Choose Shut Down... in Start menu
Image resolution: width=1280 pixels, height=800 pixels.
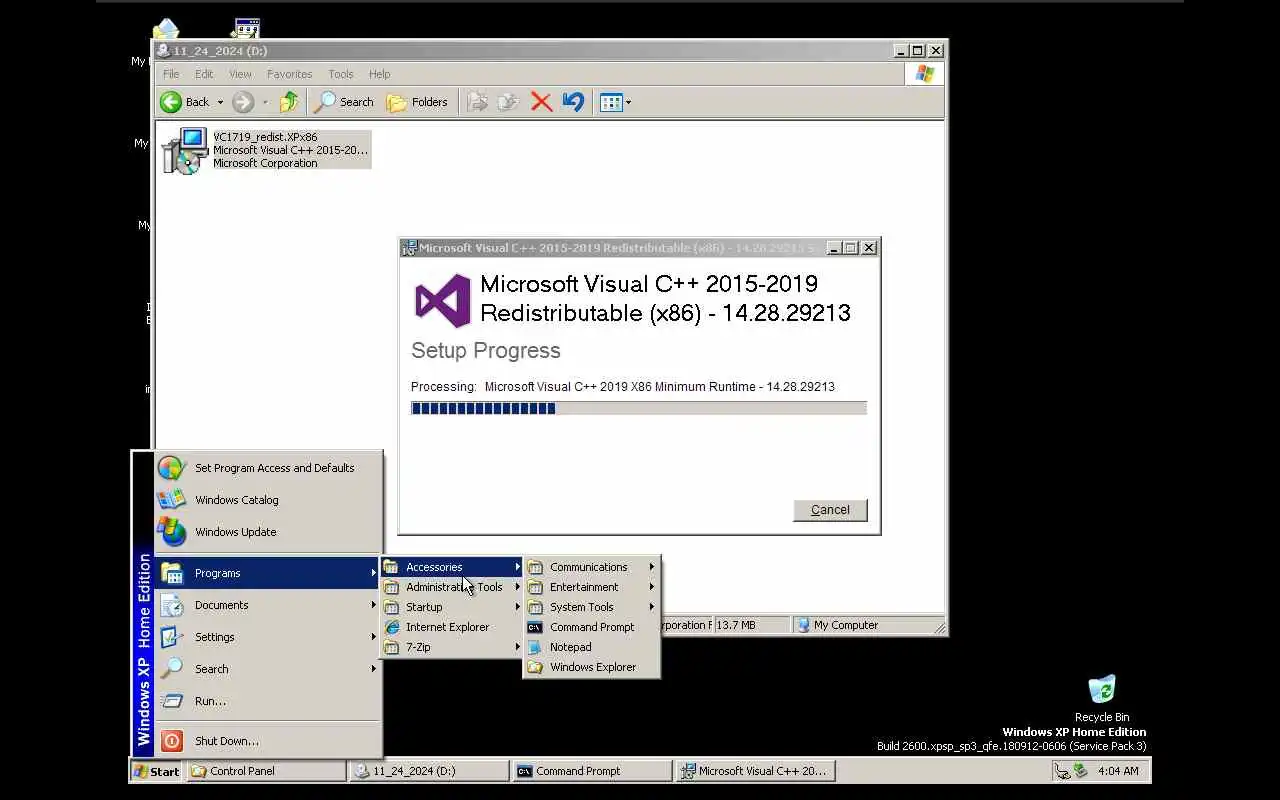coord(268,741)
